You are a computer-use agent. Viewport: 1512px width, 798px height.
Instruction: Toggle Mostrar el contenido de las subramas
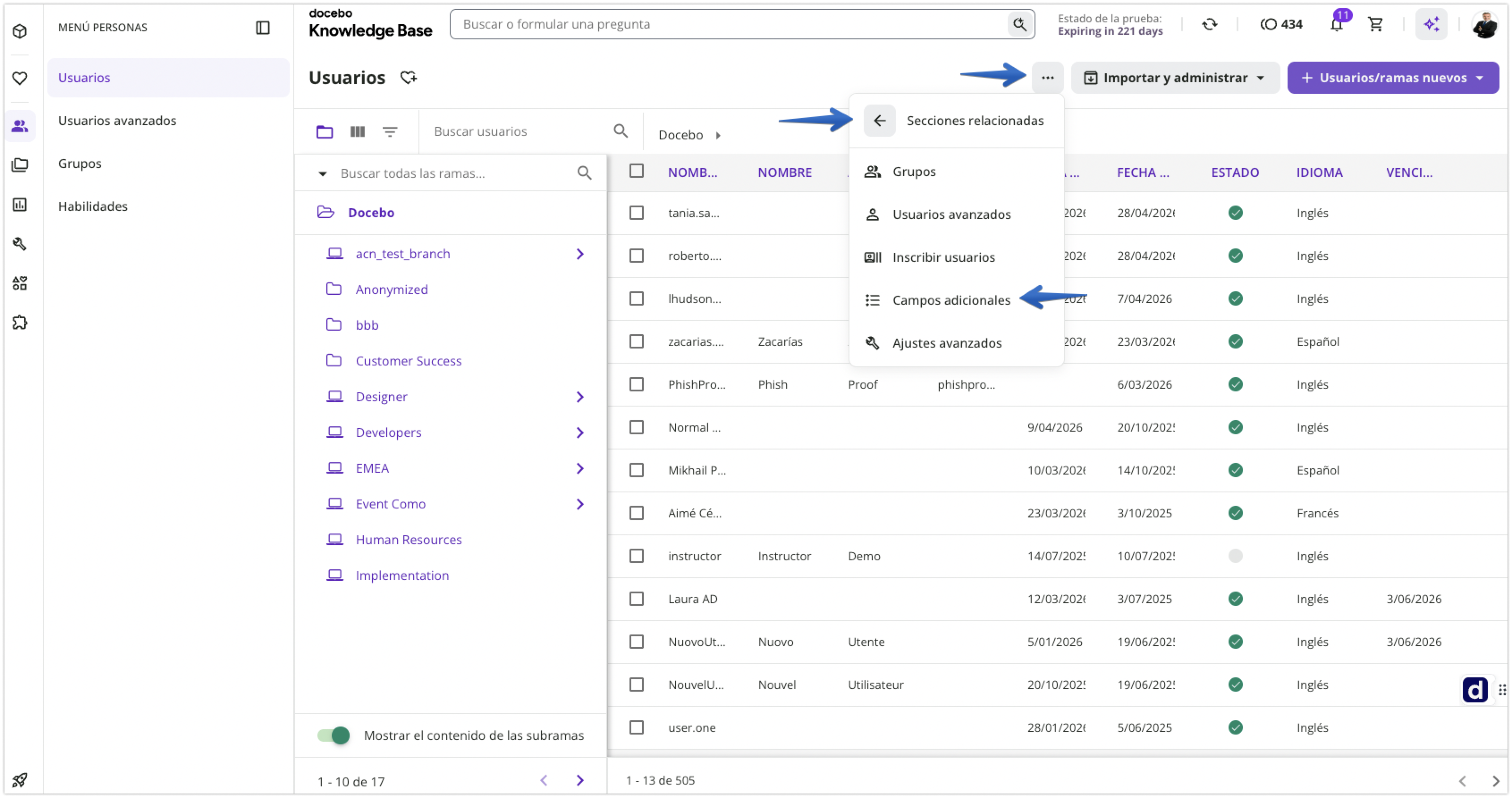point(334,735)
